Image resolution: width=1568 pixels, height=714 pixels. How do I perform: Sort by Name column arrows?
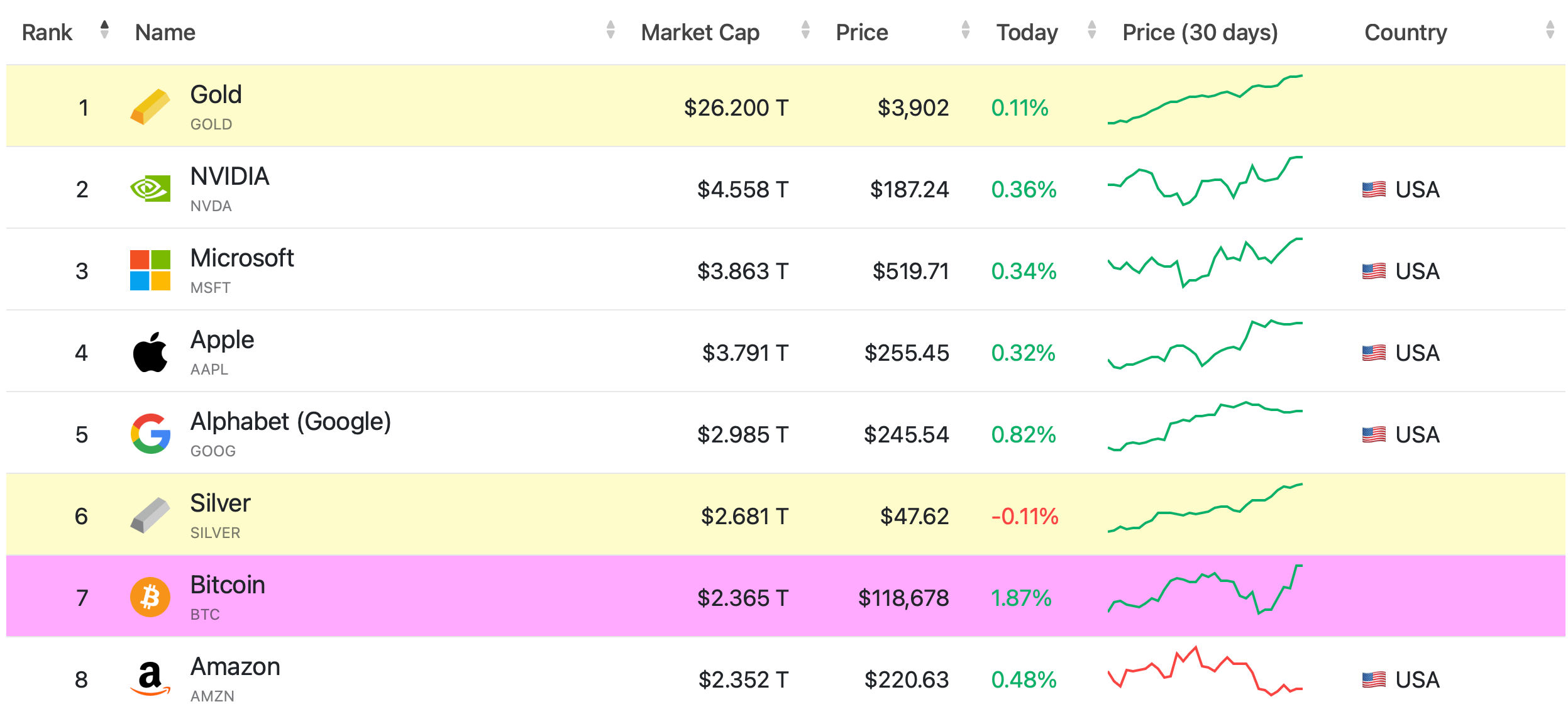(x=610, y=30)
